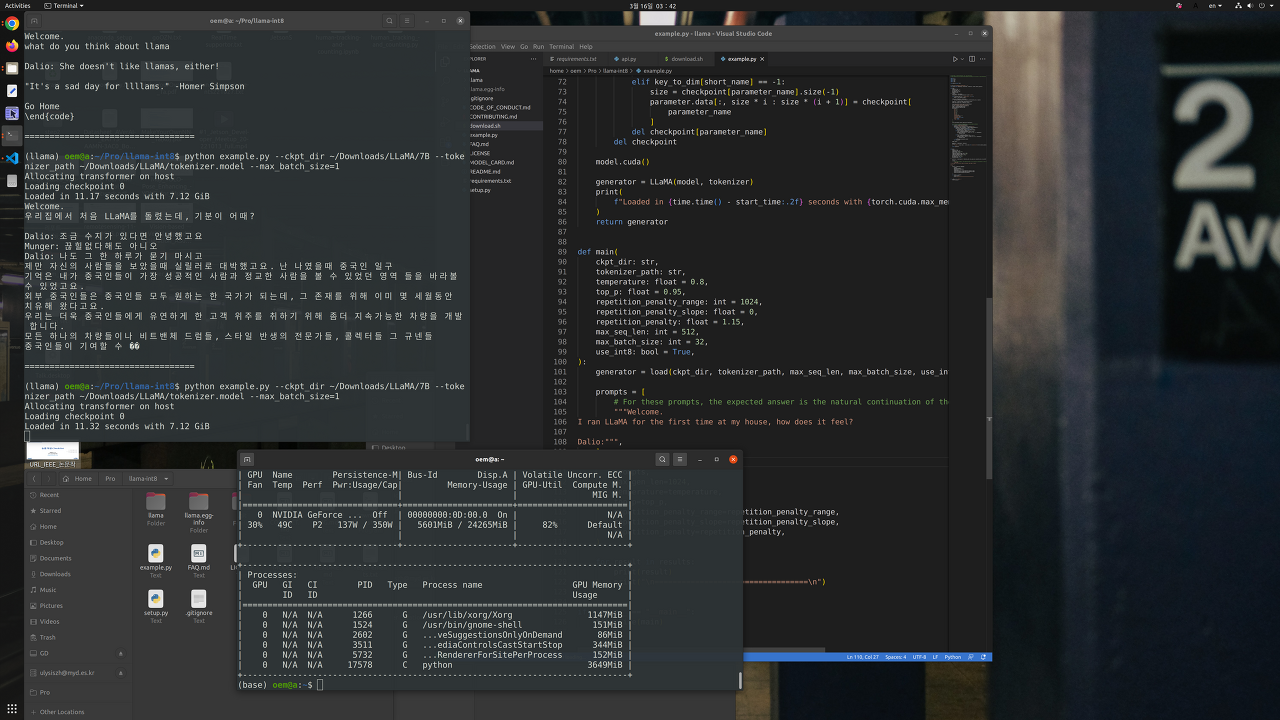
Task: Select the Terminal icon in the dock
Action: 12,135
